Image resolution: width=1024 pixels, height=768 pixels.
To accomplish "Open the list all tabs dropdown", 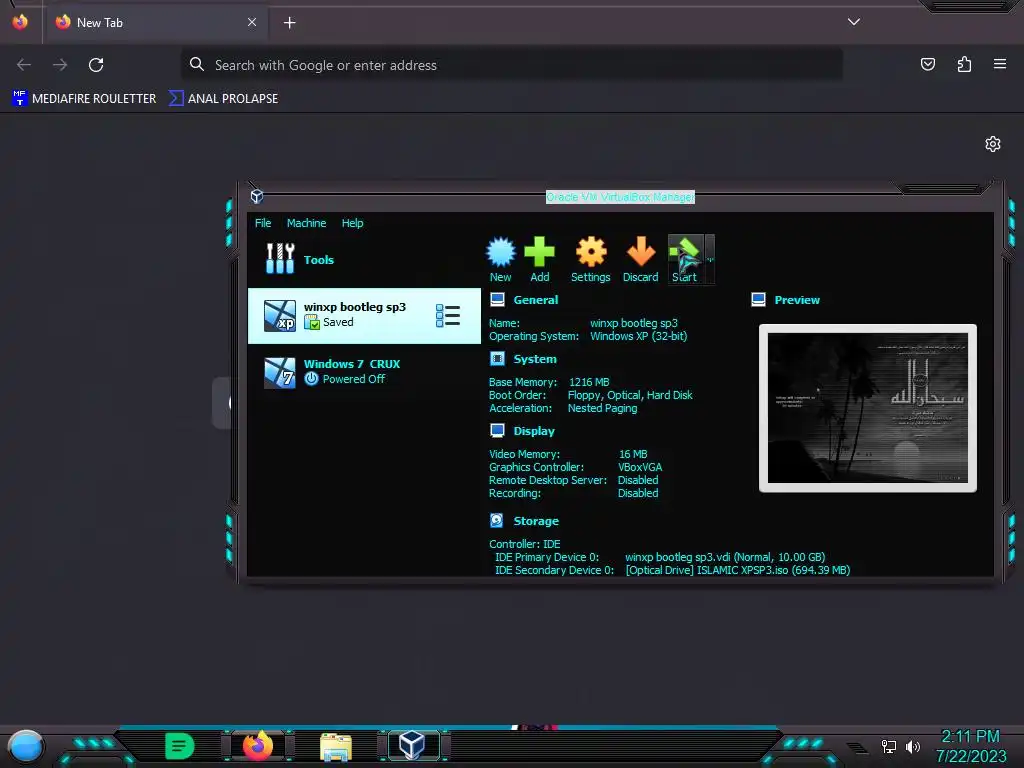I will (x=854, y=22).
